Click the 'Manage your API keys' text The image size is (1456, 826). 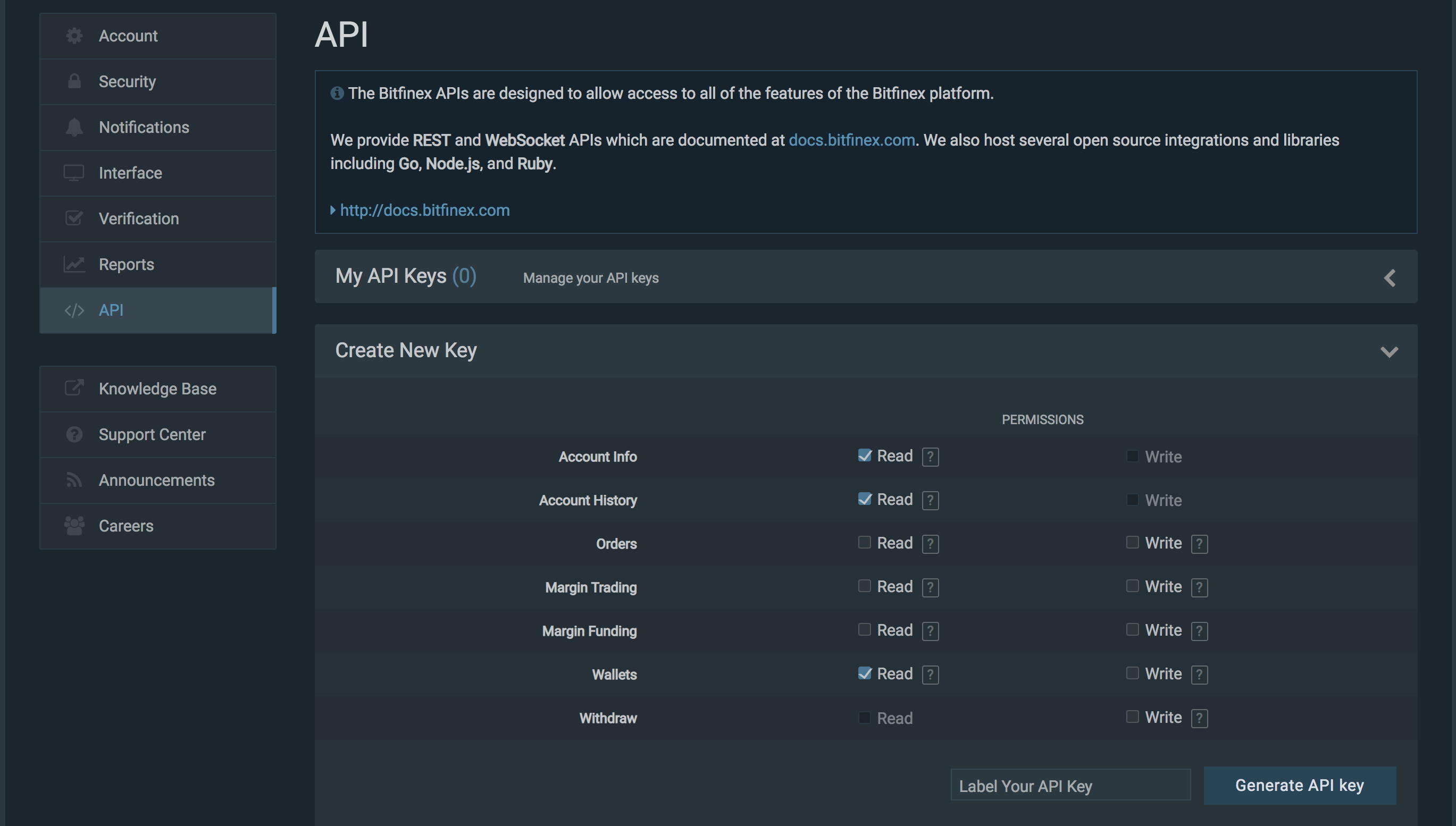point(591,278)
